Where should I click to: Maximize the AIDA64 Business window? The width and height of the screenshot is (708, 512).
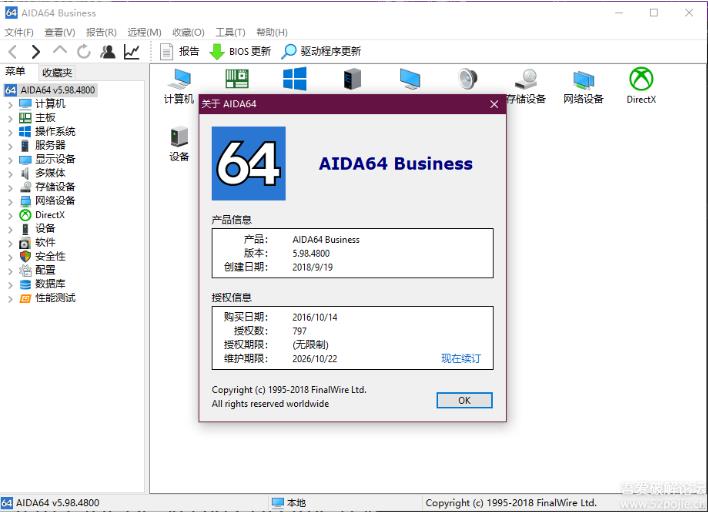coord(654,13)
